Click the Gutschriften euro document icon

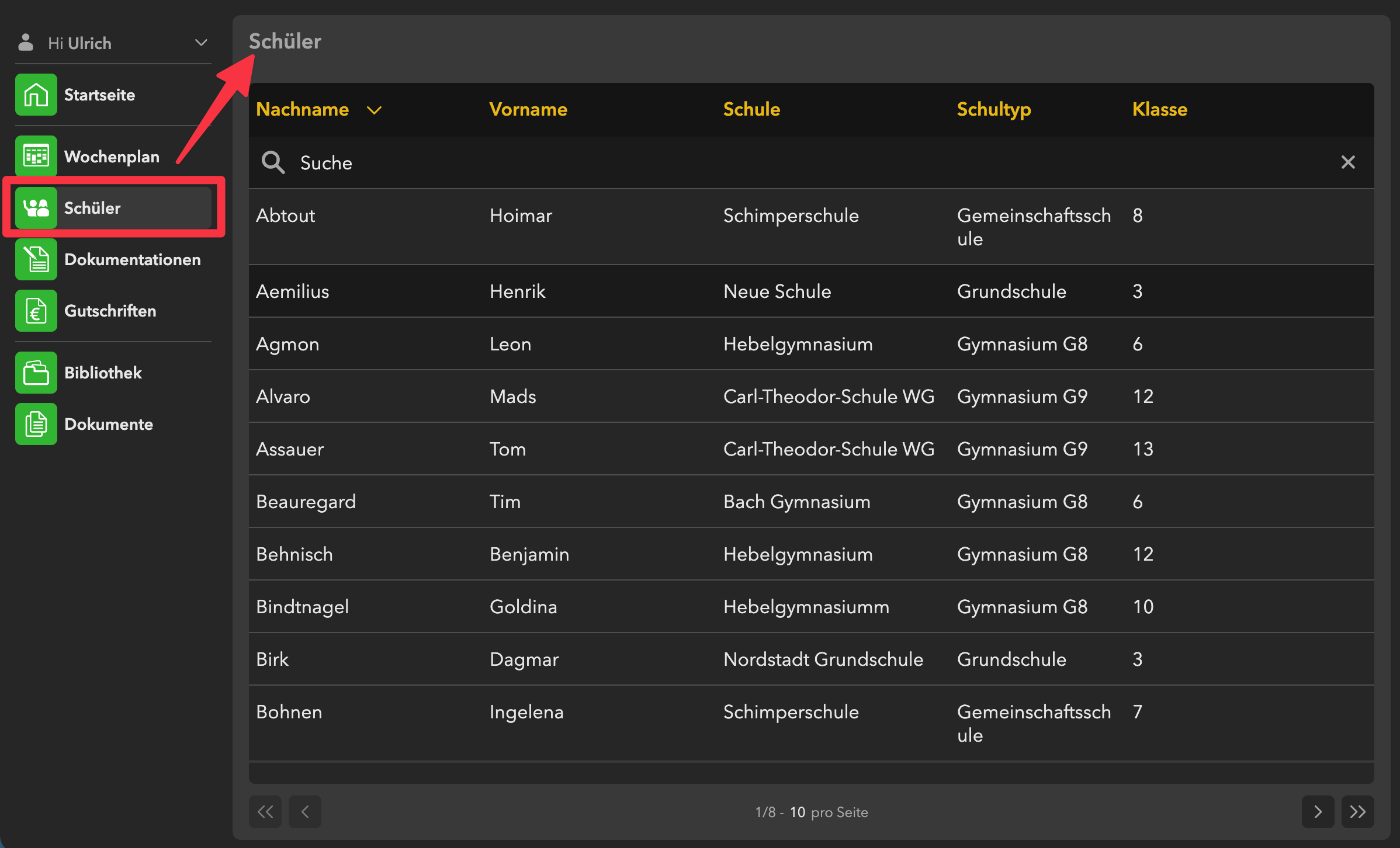pyautogui.click(x=36, y=311)
